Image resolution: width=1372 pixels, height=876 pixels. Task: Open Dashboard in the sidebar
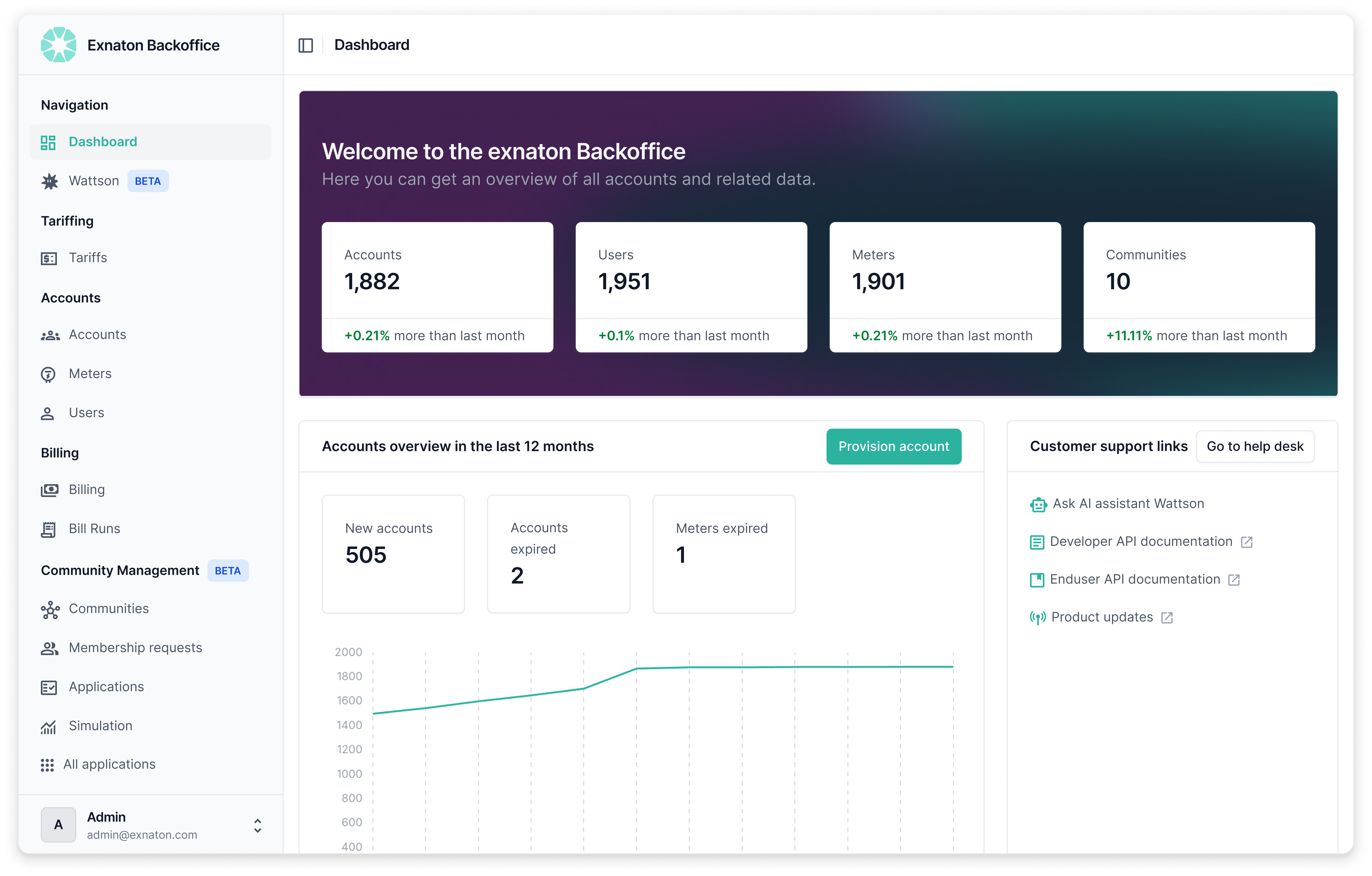click(x=150, y=142)
